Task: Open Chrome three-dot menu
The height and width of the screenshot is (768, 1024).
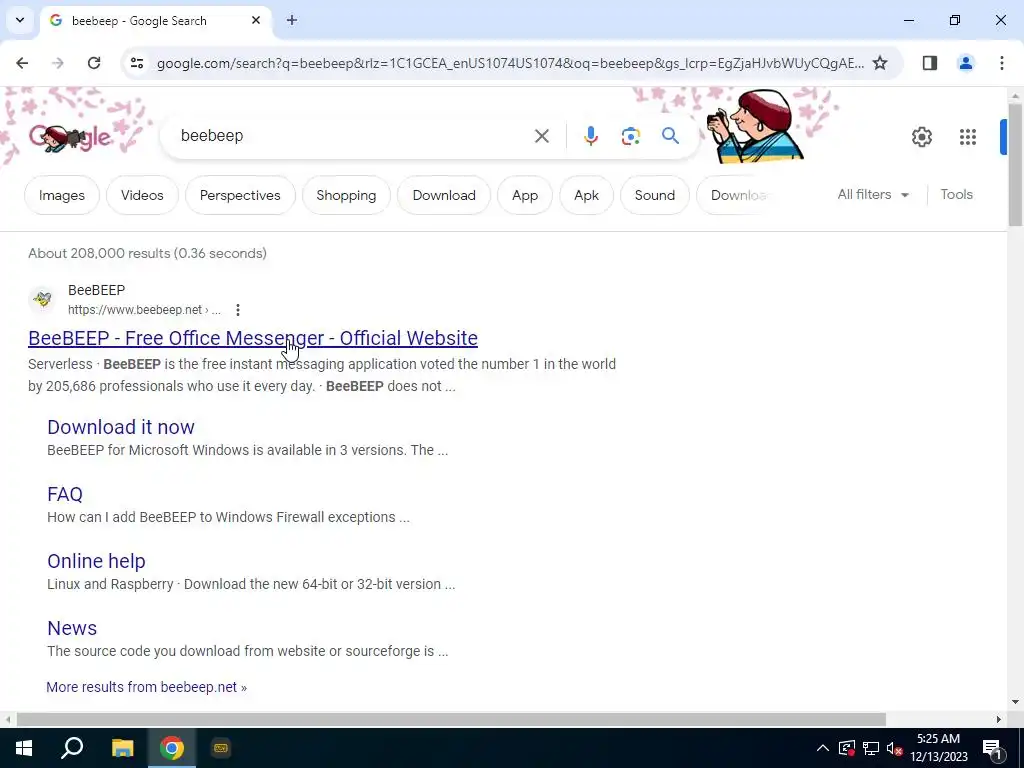Action: click(x=1001, y=63)
